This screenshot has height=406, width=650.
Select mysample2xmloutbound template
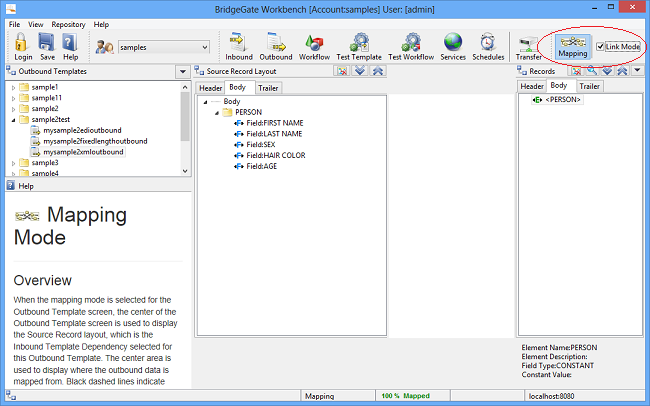pos(83,152)
